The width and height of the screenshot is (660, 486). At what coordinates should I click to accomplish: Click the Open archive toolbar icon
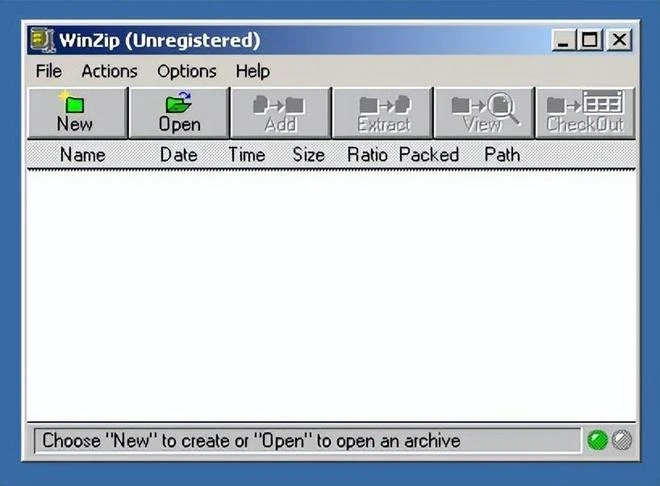tap(179, 111)
